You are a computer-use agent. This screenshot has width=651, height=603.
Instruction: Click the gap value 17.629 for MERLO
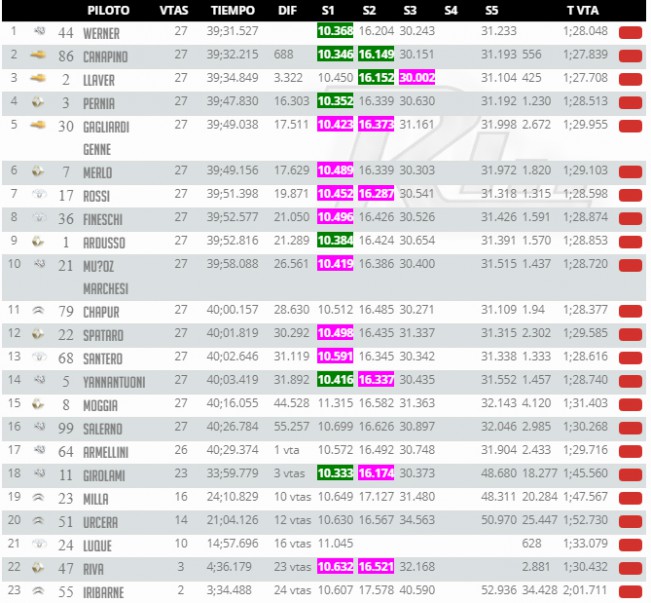[291, 170]
